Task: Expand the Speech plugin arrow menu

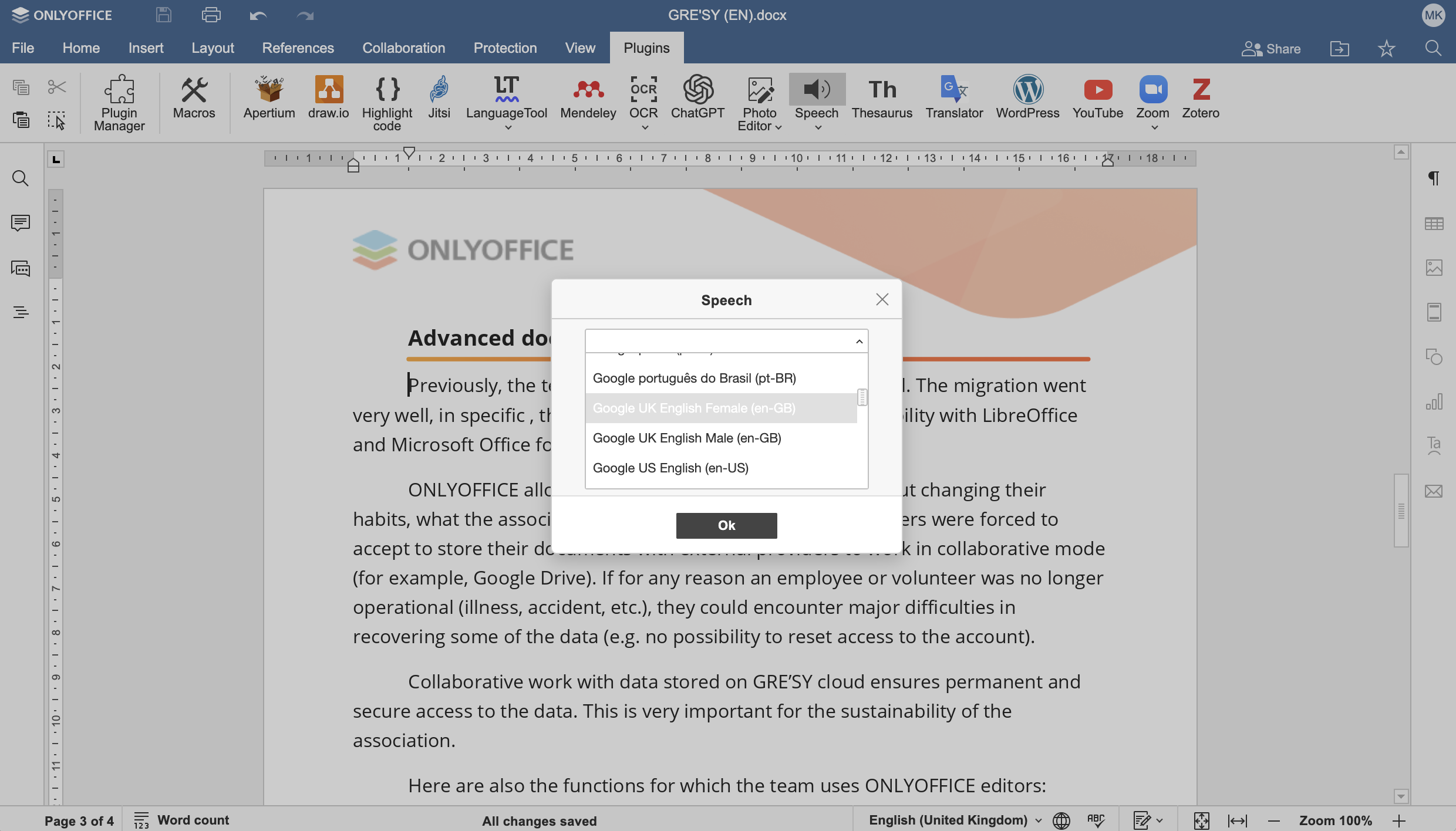Action: pyautogui.click(x=817, y=127)
